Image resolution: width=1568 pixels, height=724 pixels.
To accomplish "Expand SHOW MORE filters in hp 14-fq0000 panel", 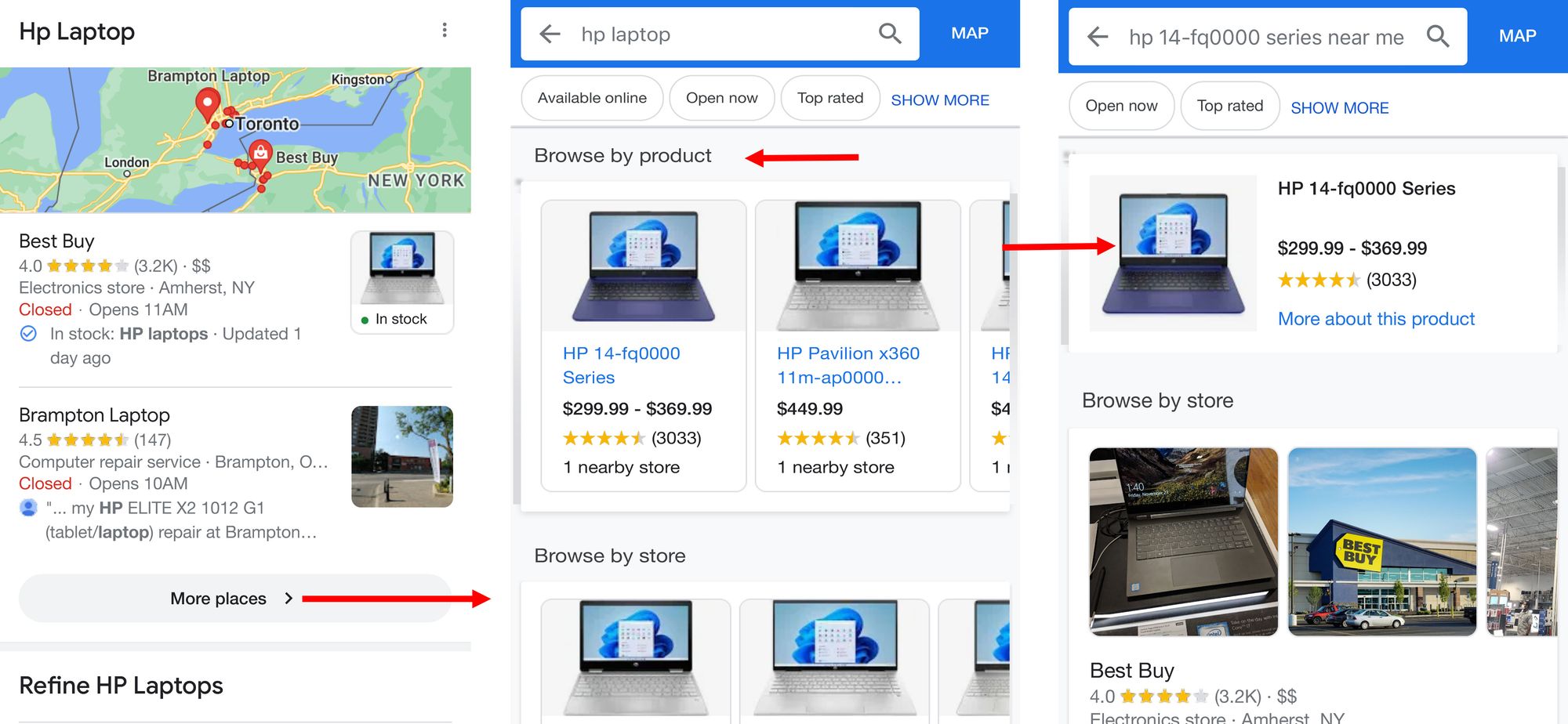I will [1340, 108].
